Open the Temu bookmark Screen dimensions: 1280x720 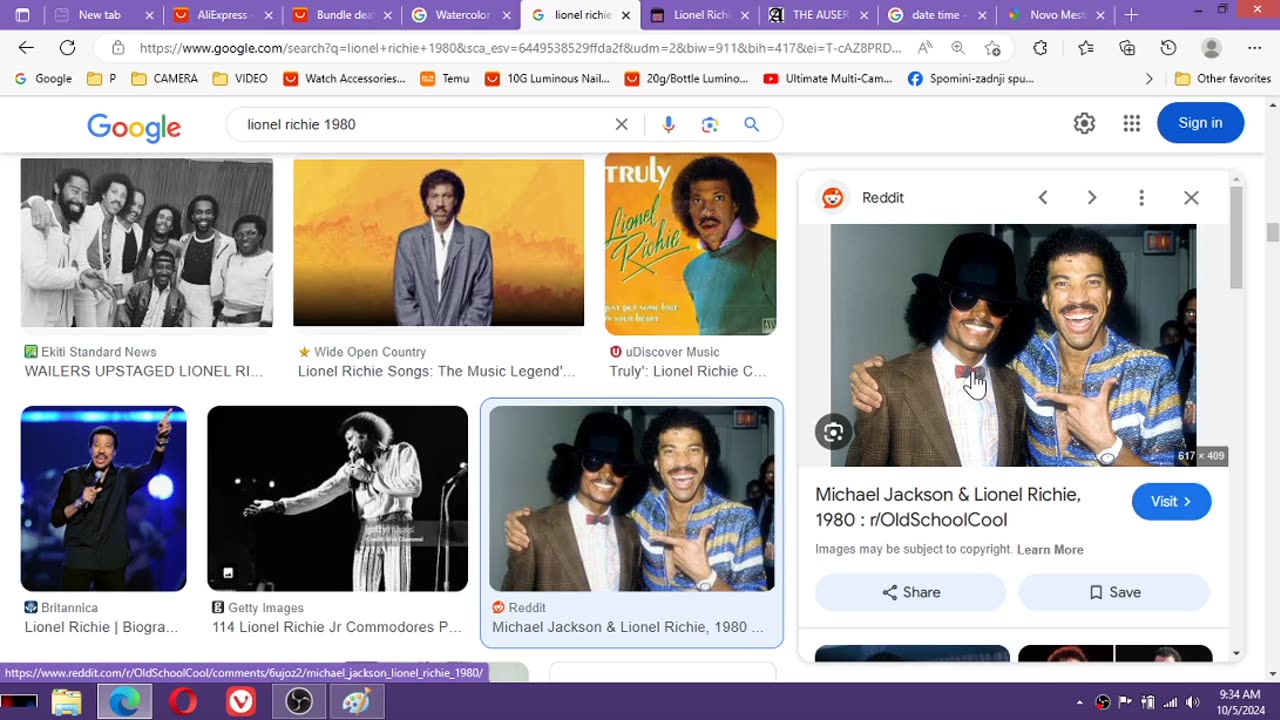tap(444, 78)
